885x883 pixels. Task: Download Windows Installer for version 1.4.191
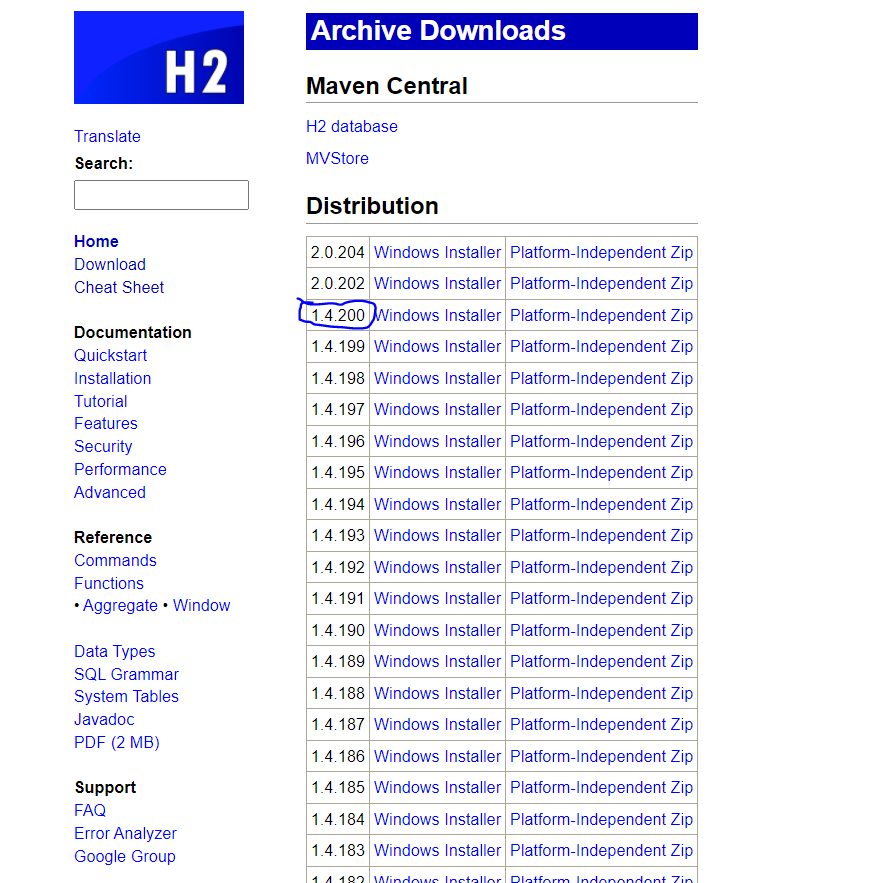437,598
